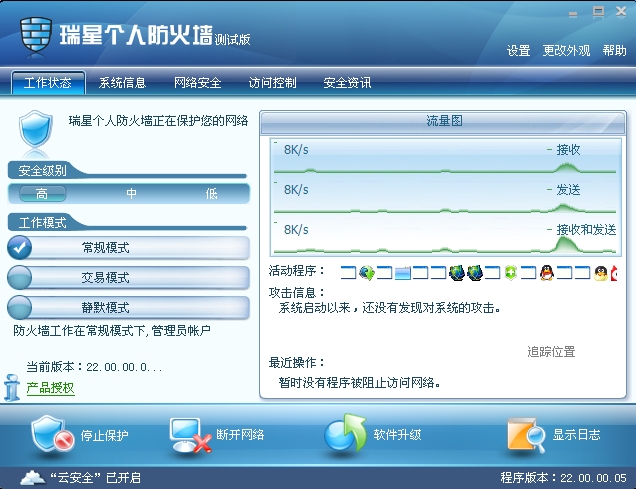Click the Rising firewall brick shield logo

(36, 34)
